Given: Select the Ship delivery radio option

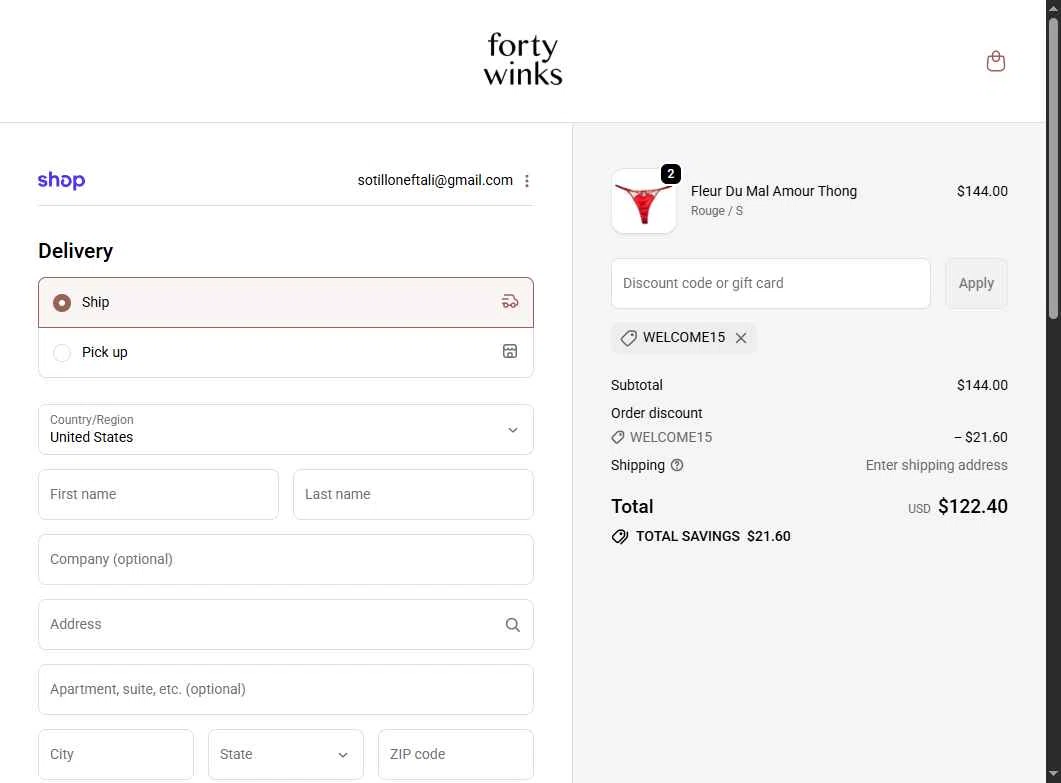Looking at the screenshot, I should pyautogui.click(x=62, y=303).
